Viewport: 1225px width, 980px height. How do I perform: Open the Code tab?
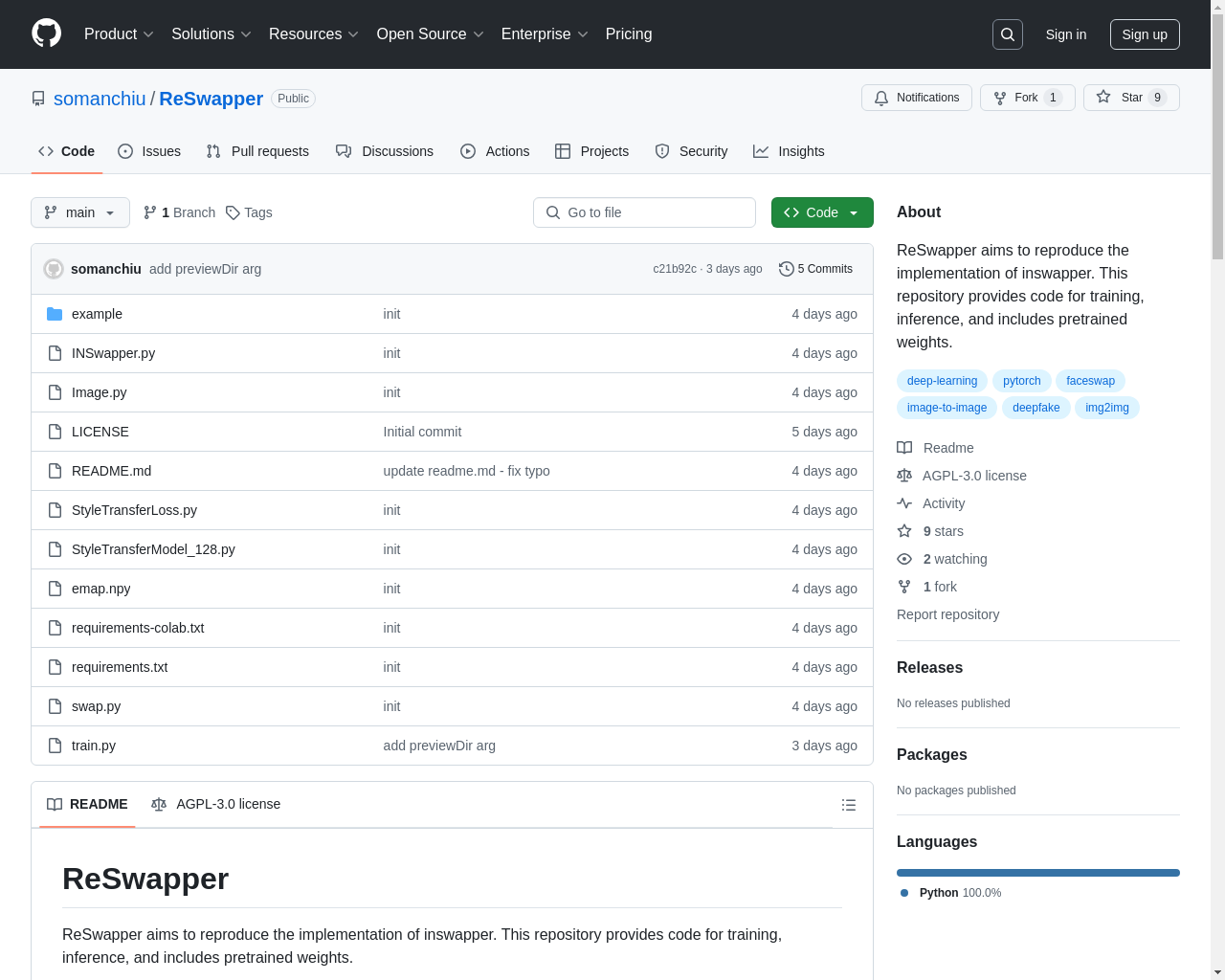click(x=67, y=151)
